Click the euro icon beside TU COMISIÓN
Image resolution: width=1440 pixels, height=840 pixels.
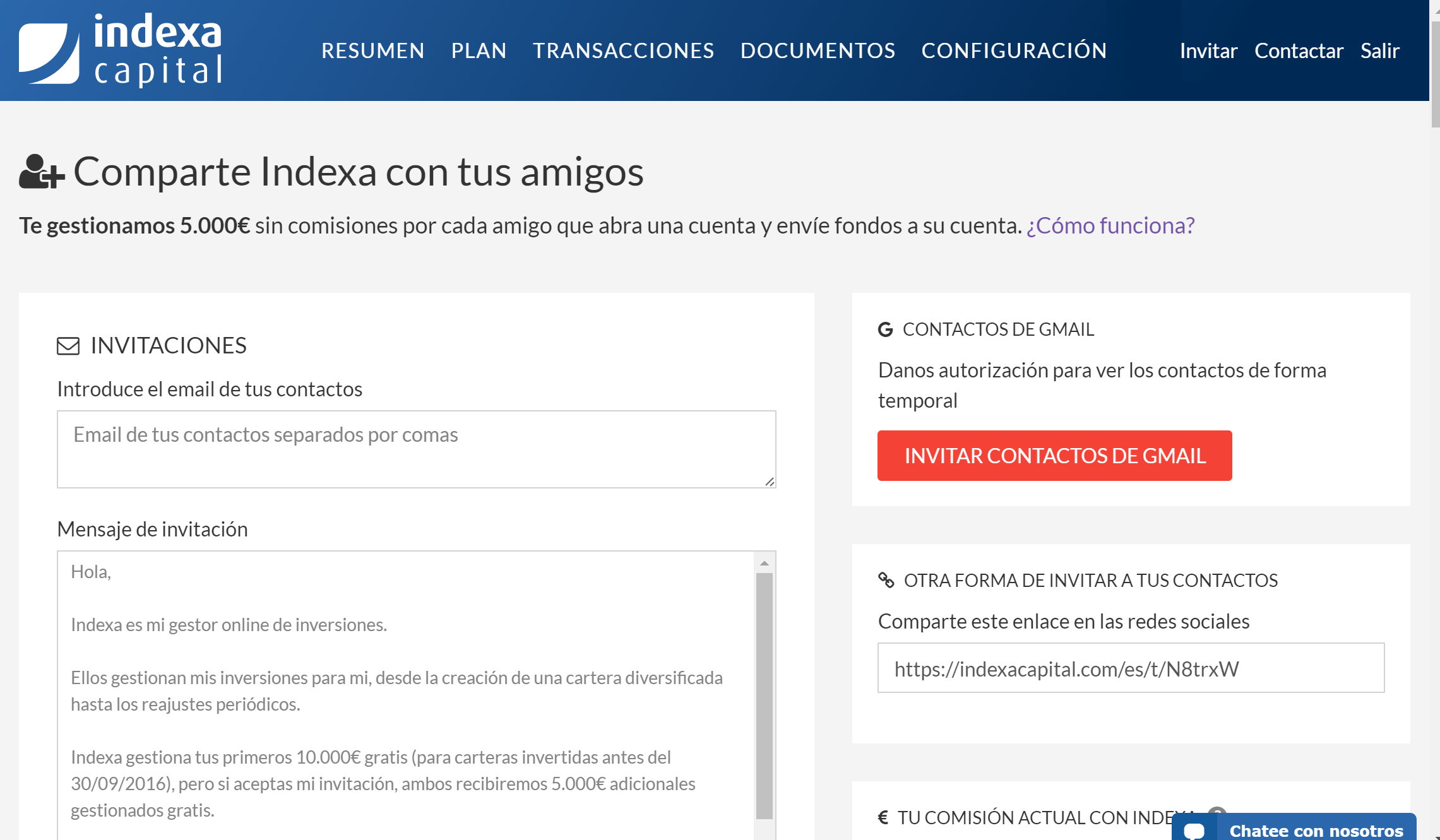pos(883,818)
